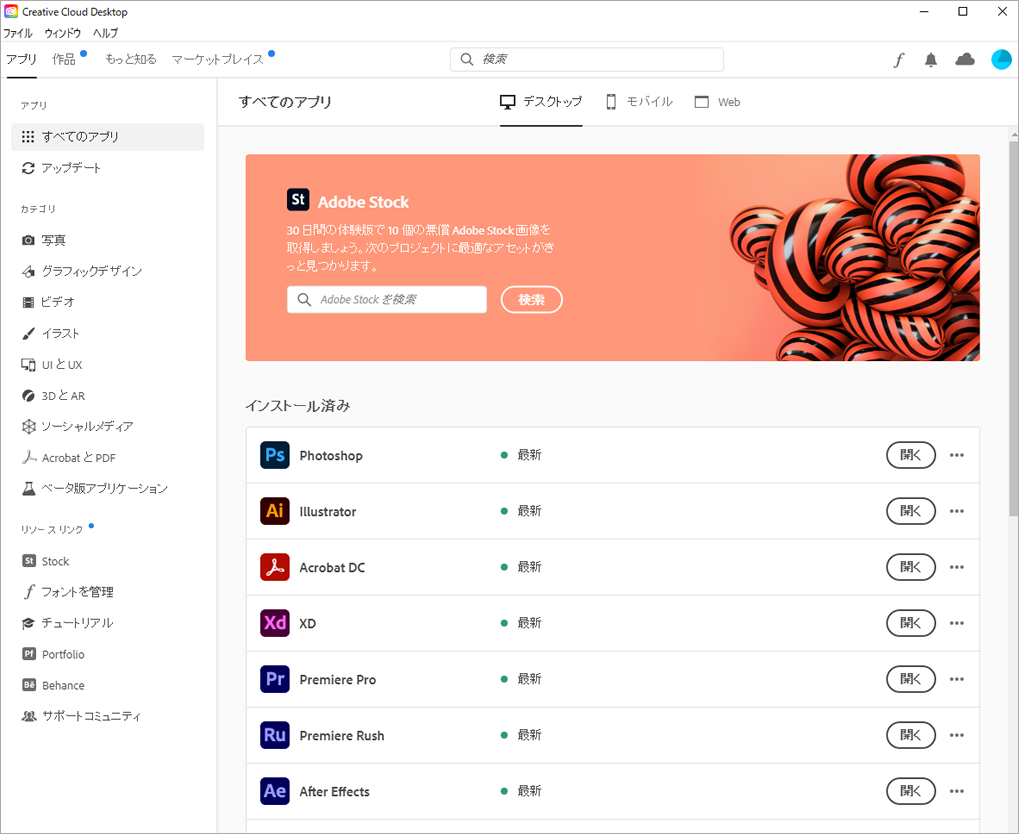Open XD with its 開く button
The height and width of the screenshot is (834, 1020).
[911, 623]
